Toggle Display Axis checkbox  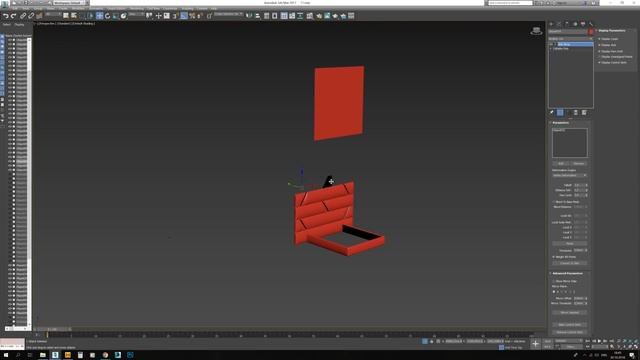point(600,45)
